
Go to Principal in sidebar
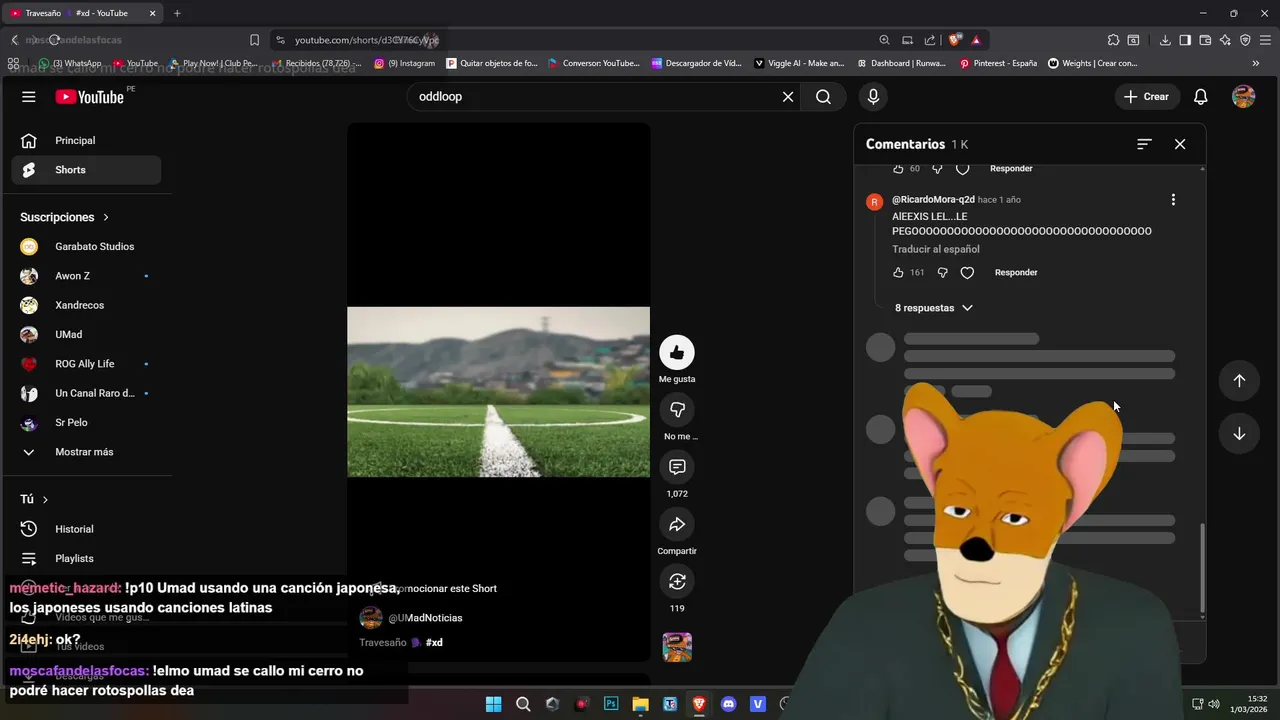pos(86,141)
